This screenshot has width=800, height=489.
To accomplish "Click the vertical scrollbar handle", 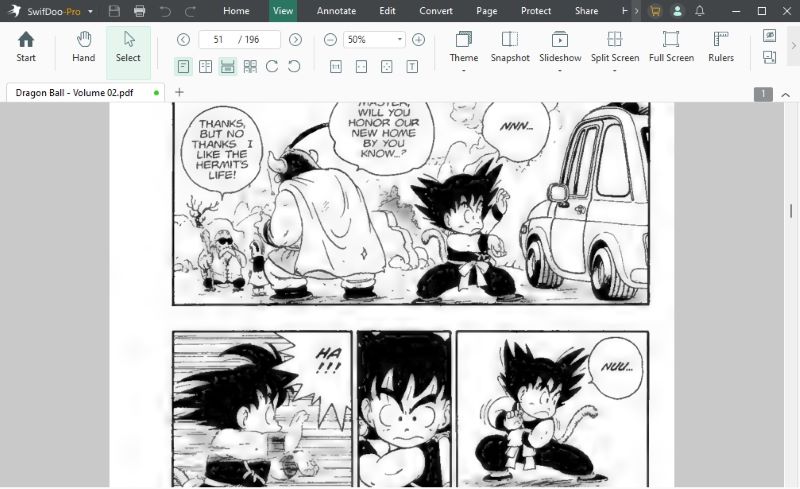I will [x=791, y=211].
